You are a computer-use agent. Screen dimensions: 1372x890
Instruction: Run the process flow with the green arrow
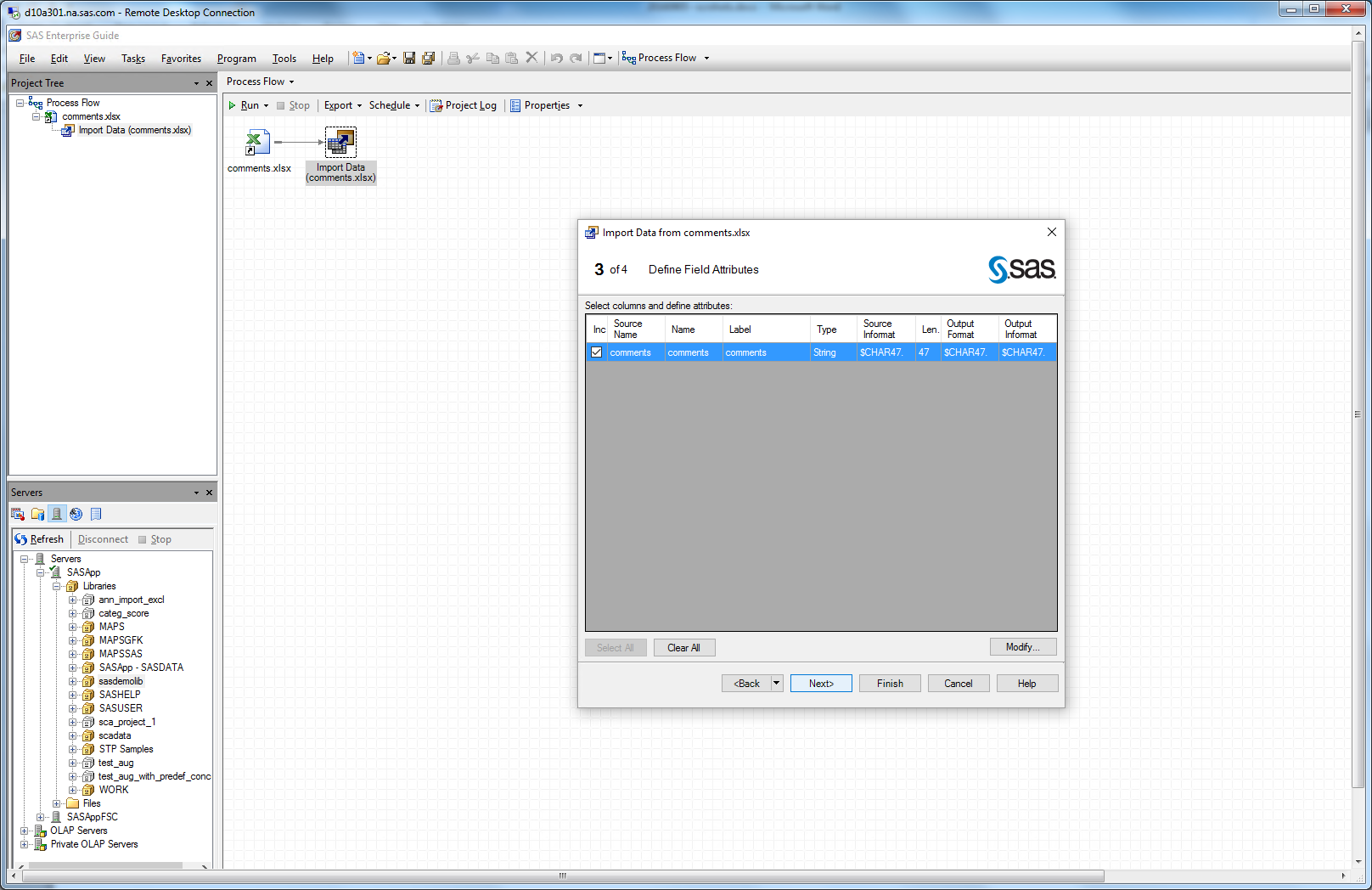[233, 105]
